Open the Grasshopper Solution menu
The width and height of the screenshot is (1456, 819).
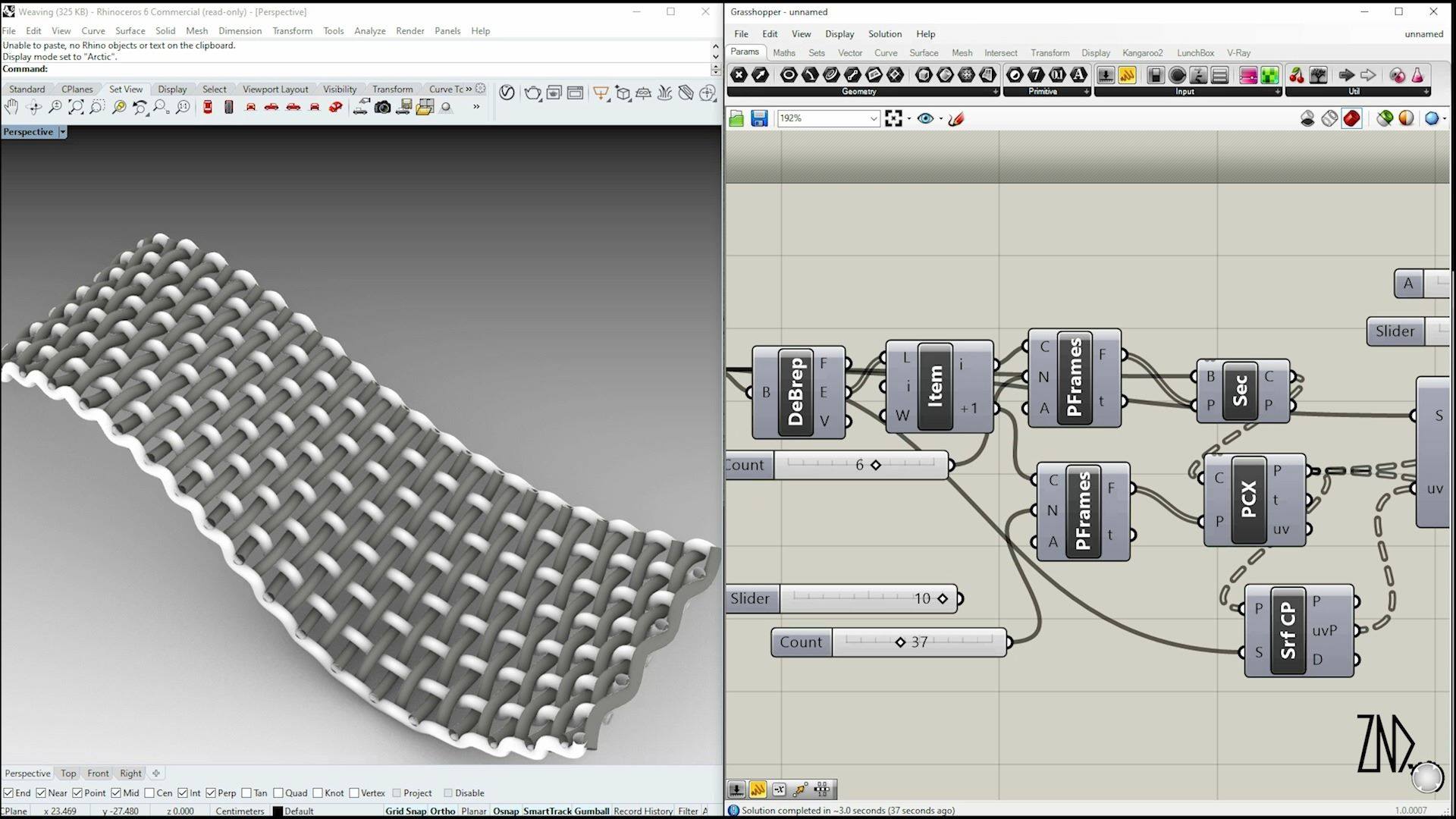885,34
